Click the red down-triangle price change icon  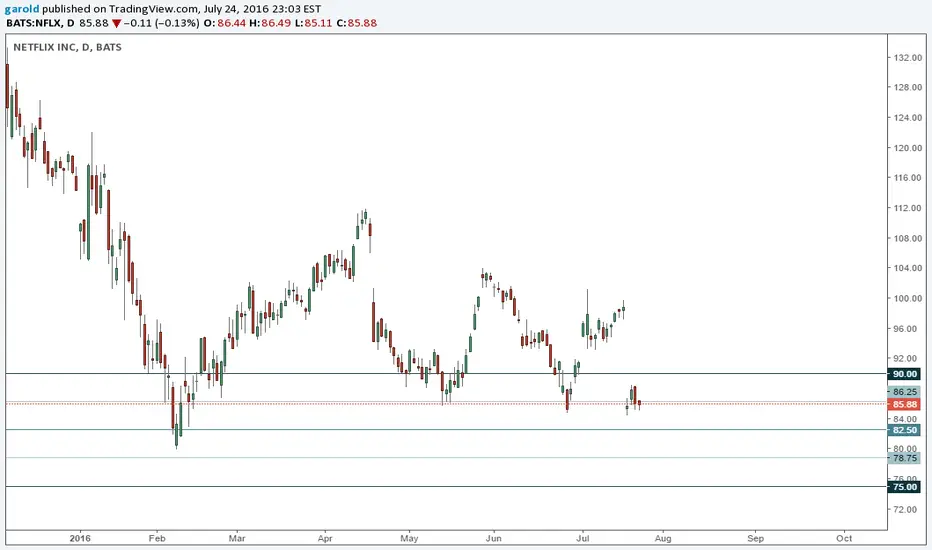(116, 23)
